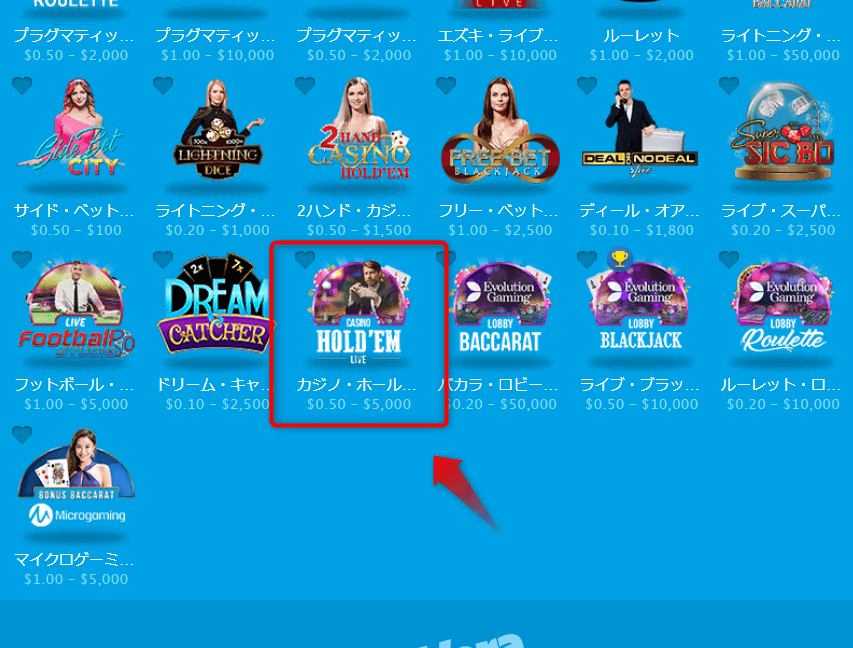Select the フリー・ベット... game title
The height and width of the screenshot is (648, 853).
(x=498, y=211)
